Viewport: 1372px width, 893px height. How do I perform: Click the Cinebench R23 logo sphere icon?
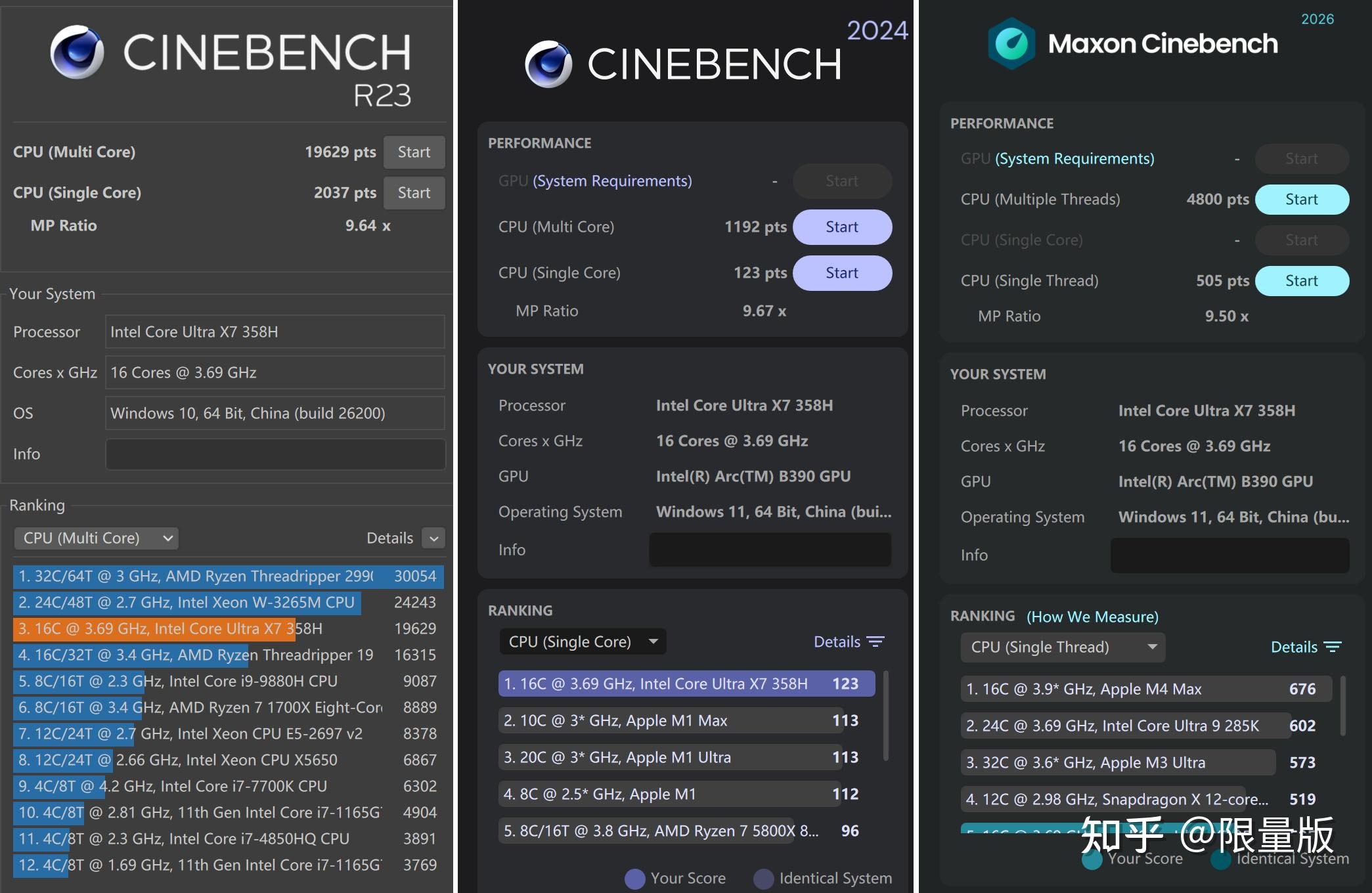coord(77,52)
